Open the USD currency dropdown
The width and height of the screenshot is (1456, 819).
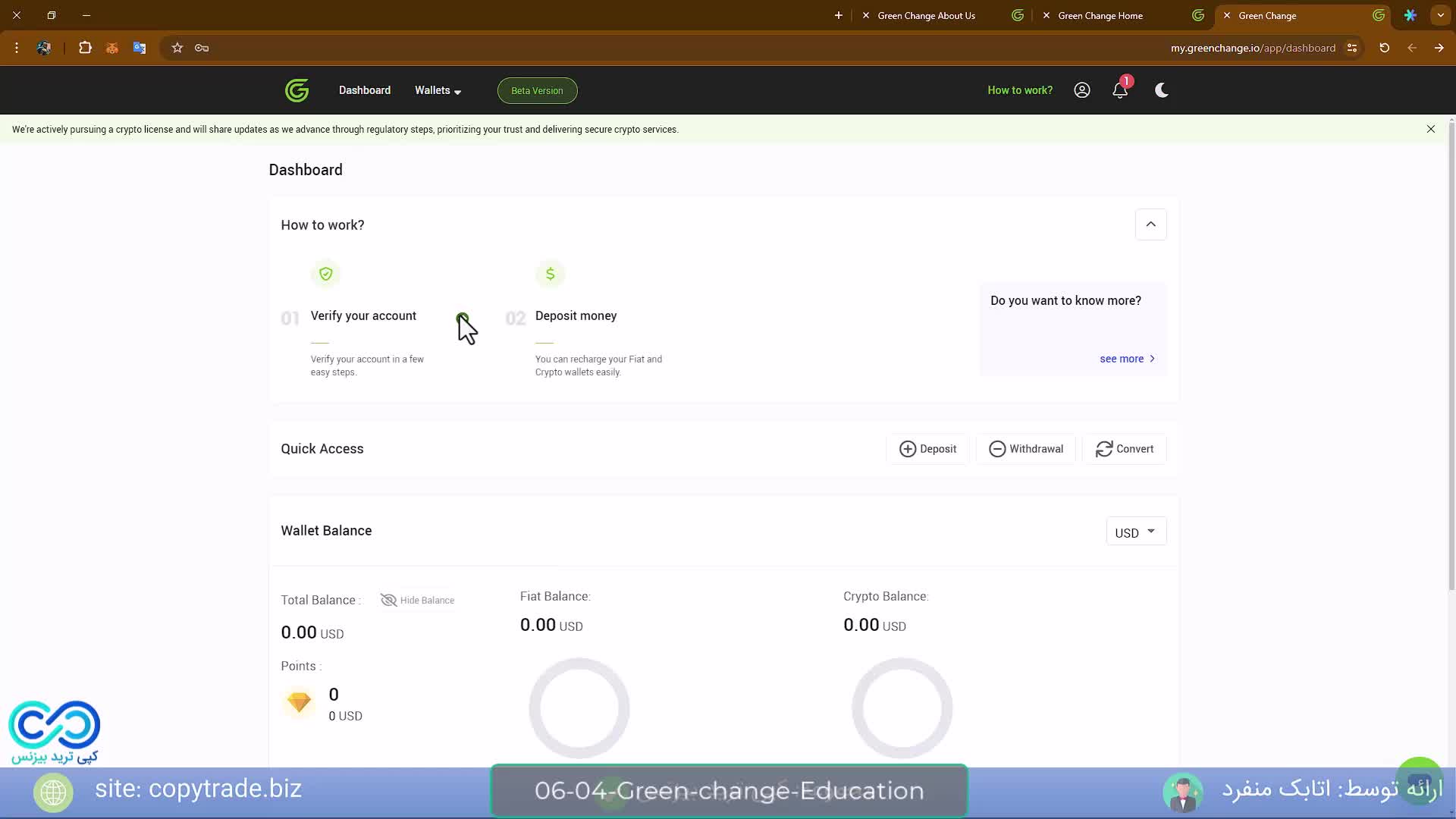(1135, 532)
